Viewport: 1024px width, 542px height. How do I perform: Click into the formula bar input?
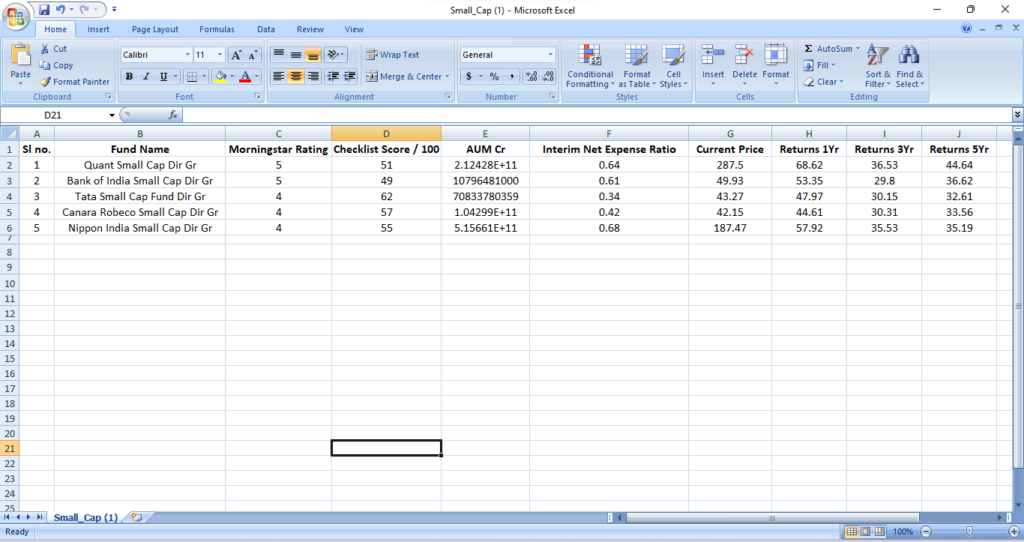[x=598, y=115]
